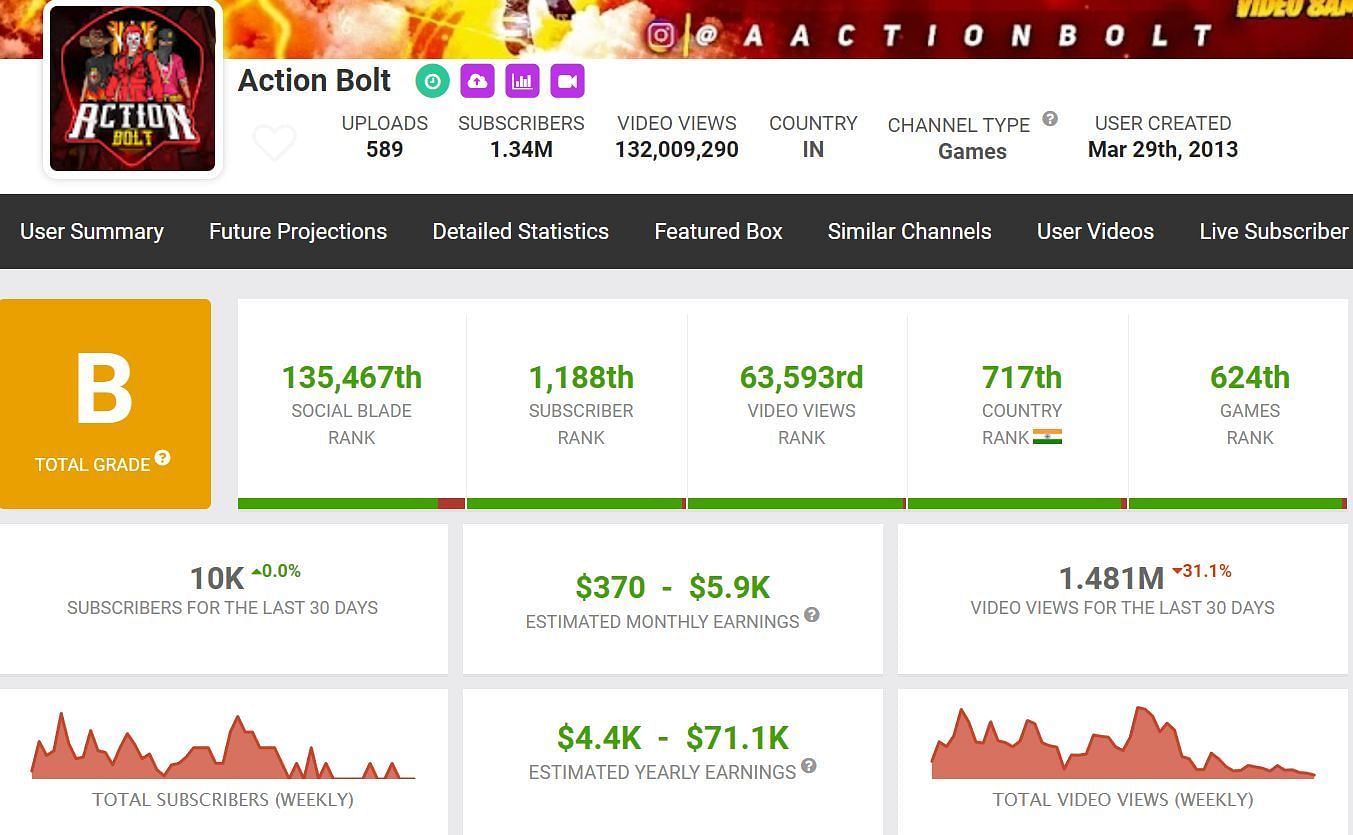
Task: Click the orange B total grade box
Action: click(105, 404)
